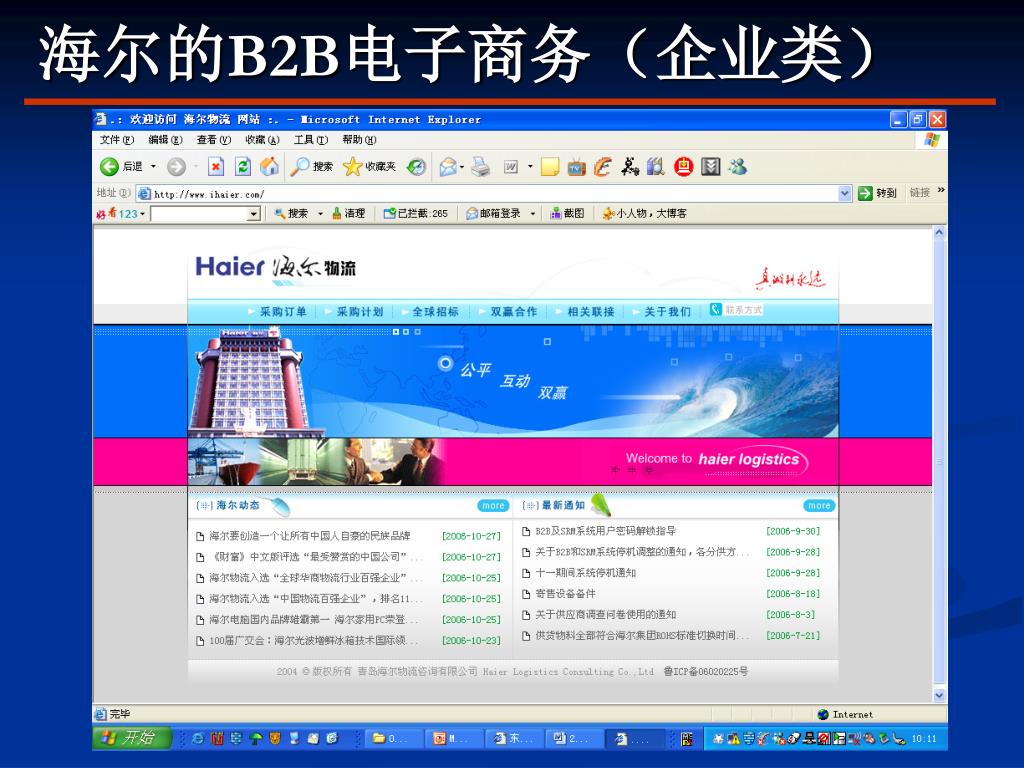Screen dimensions: 1024x768
Task: Click the Messenger people icon in toolbar
Action: pos(738,167)
